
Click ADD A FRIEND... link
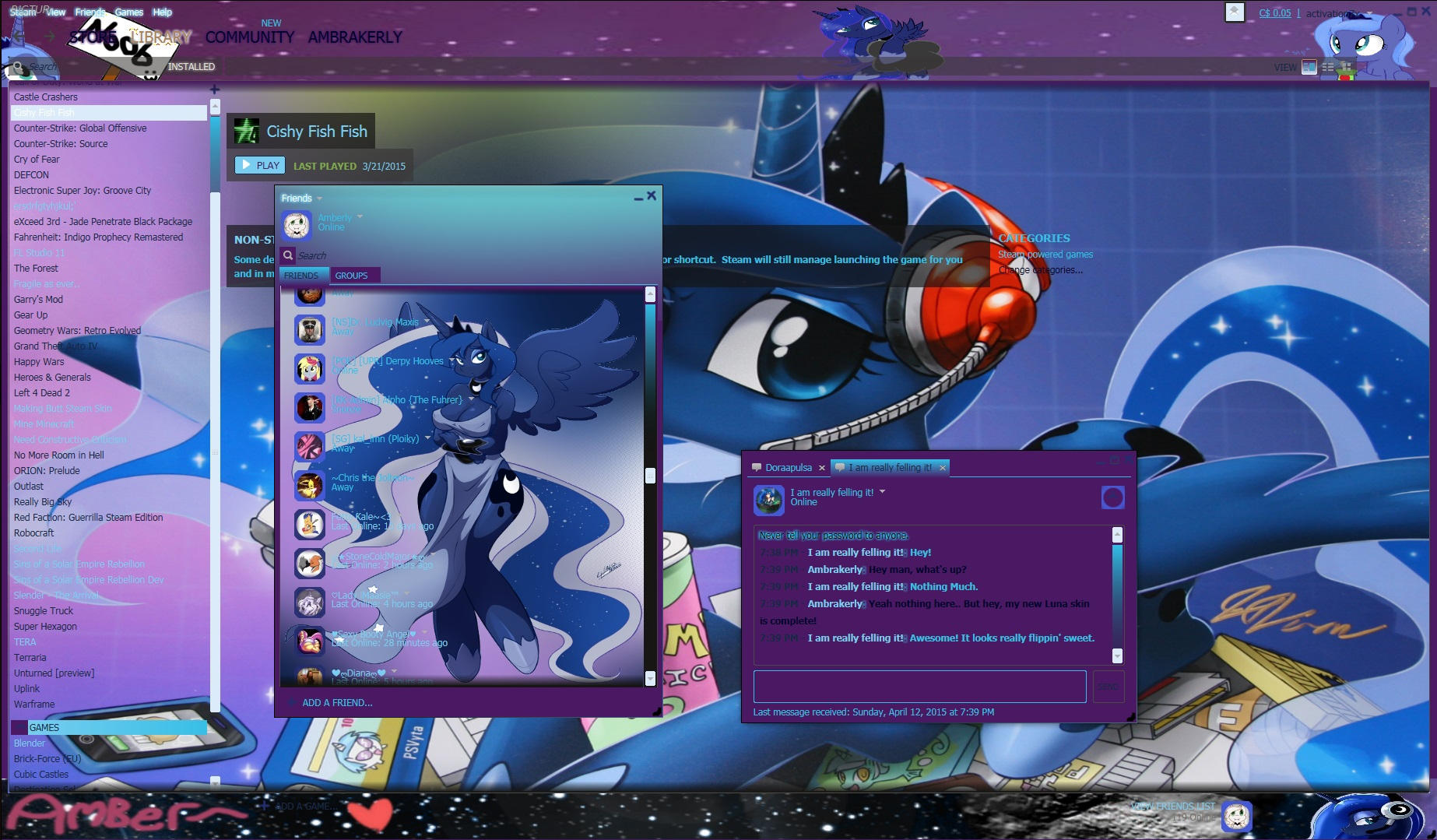tap(337, 703)
